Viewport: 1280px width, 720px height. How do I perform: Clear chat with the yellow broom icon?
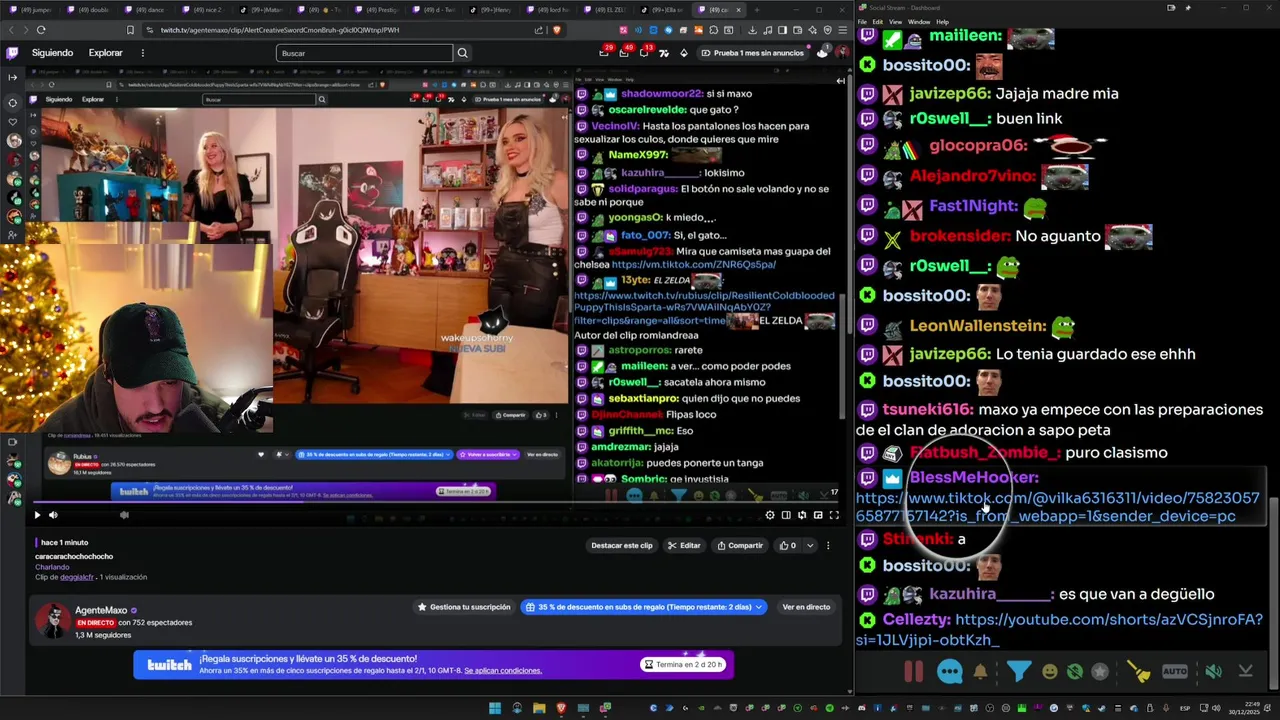[x=1139, y=671]
